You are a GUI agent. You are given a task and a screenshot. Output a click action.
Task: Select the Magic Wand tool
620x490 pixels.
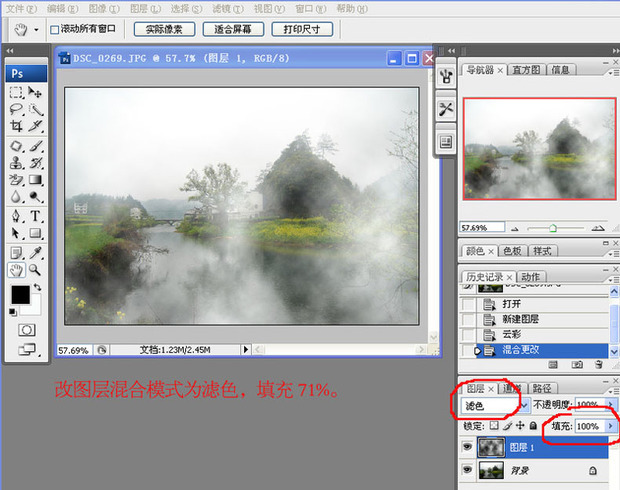click(35, 109)
